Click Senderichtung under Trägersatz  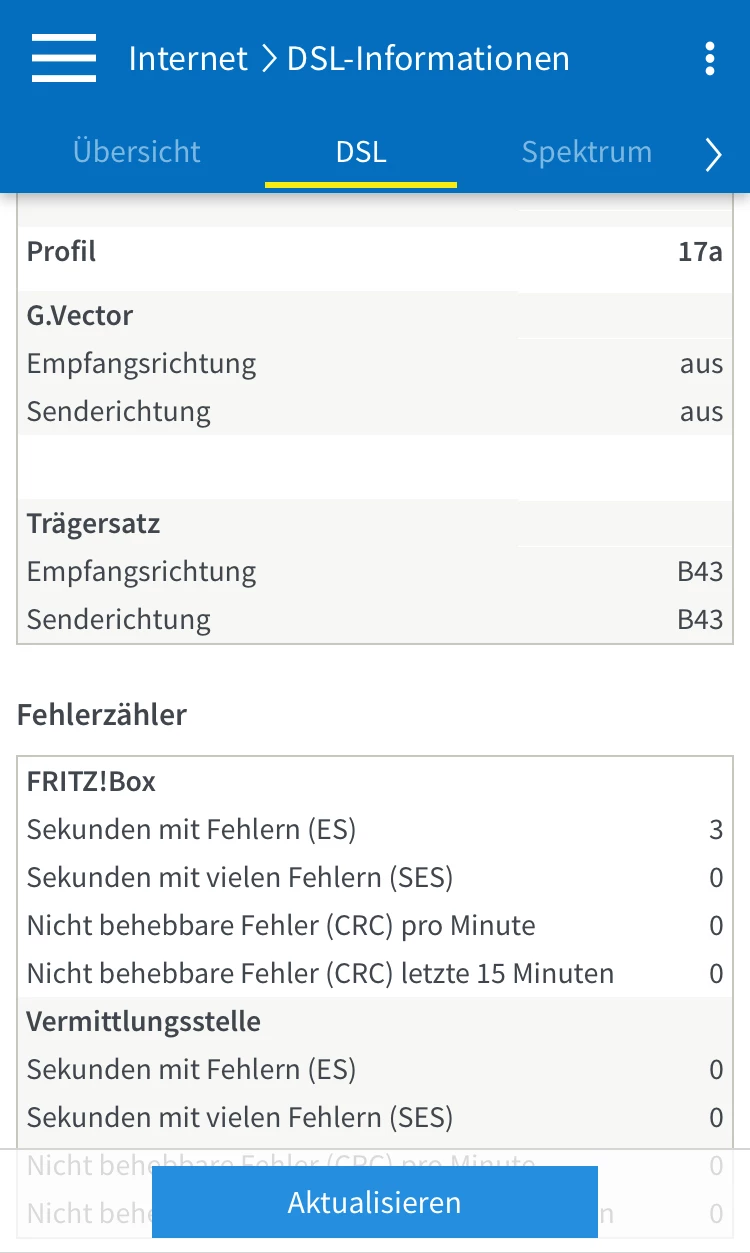click(119, 619)
